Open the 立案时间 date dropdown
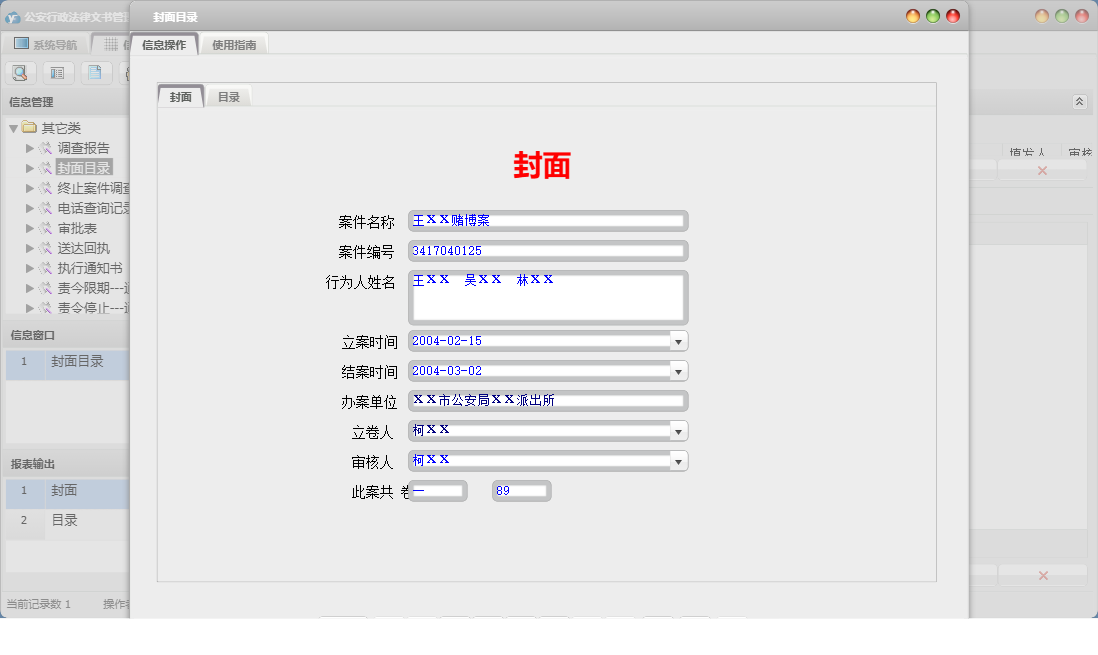The width and height of the screenshot is (1098, 655). pos(679,341)
